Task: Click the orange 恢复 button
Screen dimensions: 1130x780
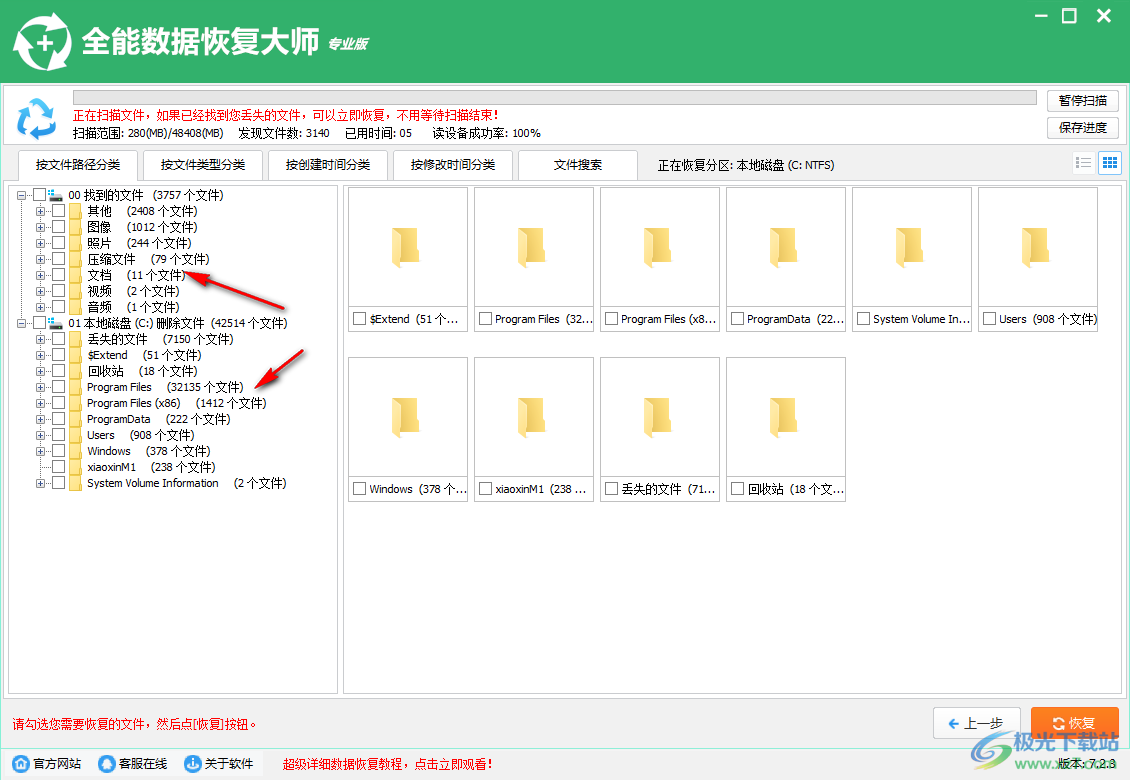Action: pos(1075,722)
